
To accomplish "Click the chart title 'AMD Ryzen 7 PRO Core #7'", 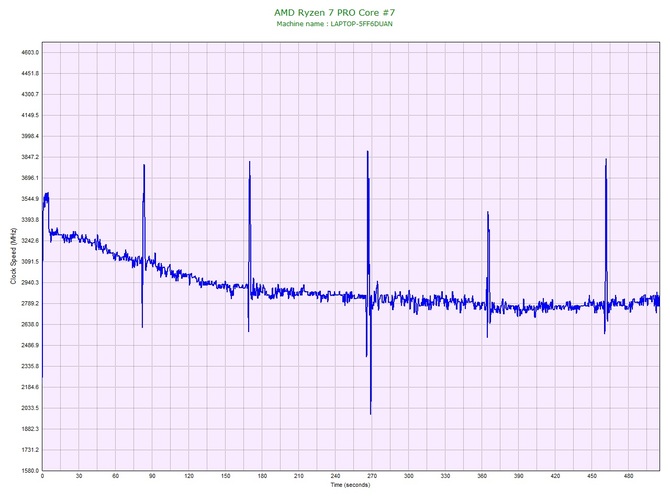I will click(335, 12).
